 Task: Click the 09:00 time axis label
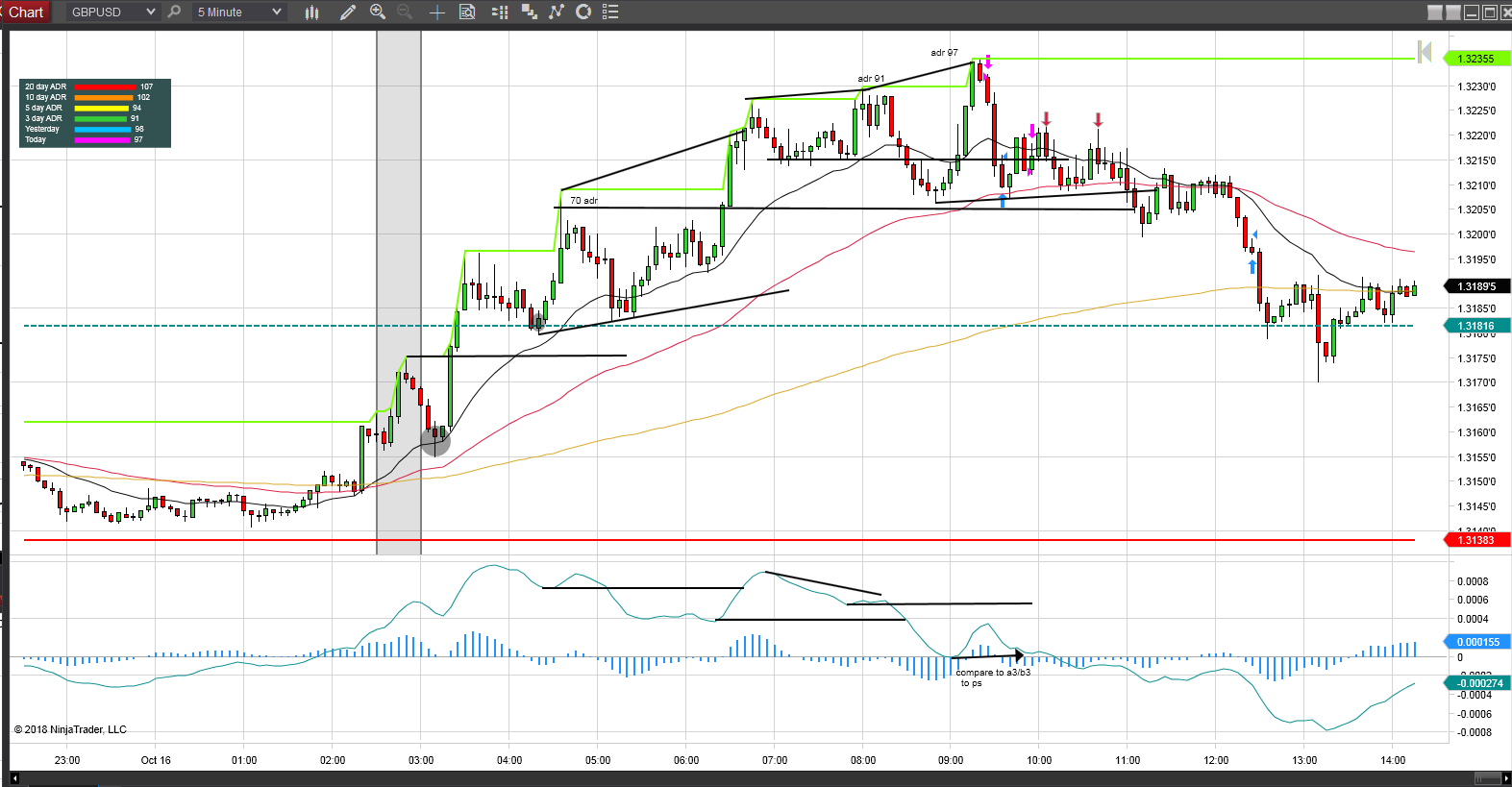(951, 760)
